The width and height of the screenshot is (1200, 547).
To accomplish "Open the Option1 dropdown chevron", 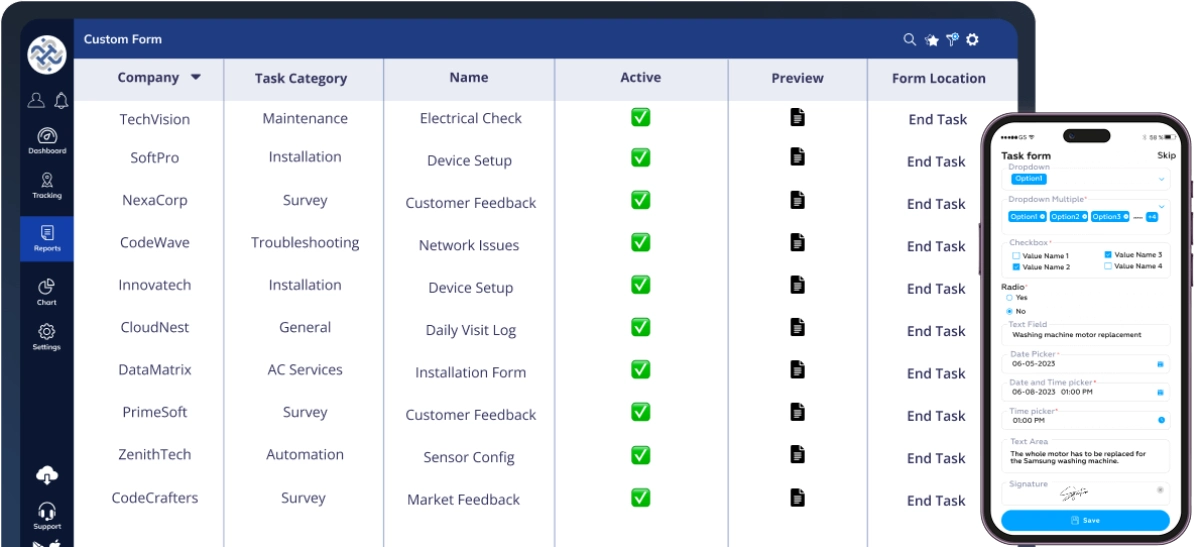I will (x=1161, y=179).
